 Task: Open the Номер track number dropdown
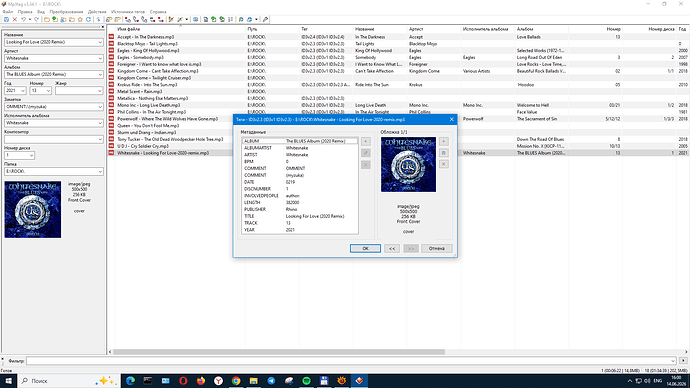48,91
